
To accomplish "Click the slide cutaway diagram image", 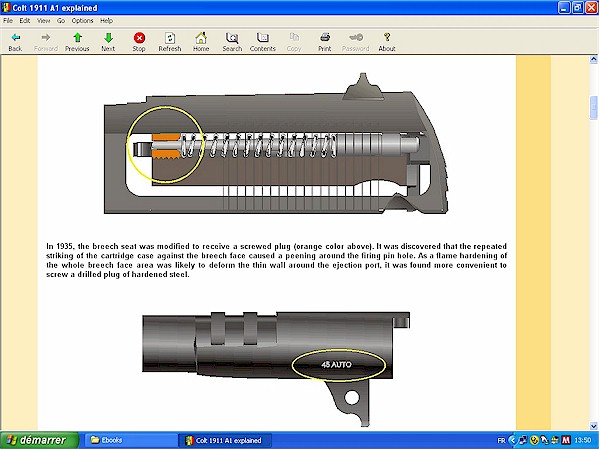I will [276, 143].
